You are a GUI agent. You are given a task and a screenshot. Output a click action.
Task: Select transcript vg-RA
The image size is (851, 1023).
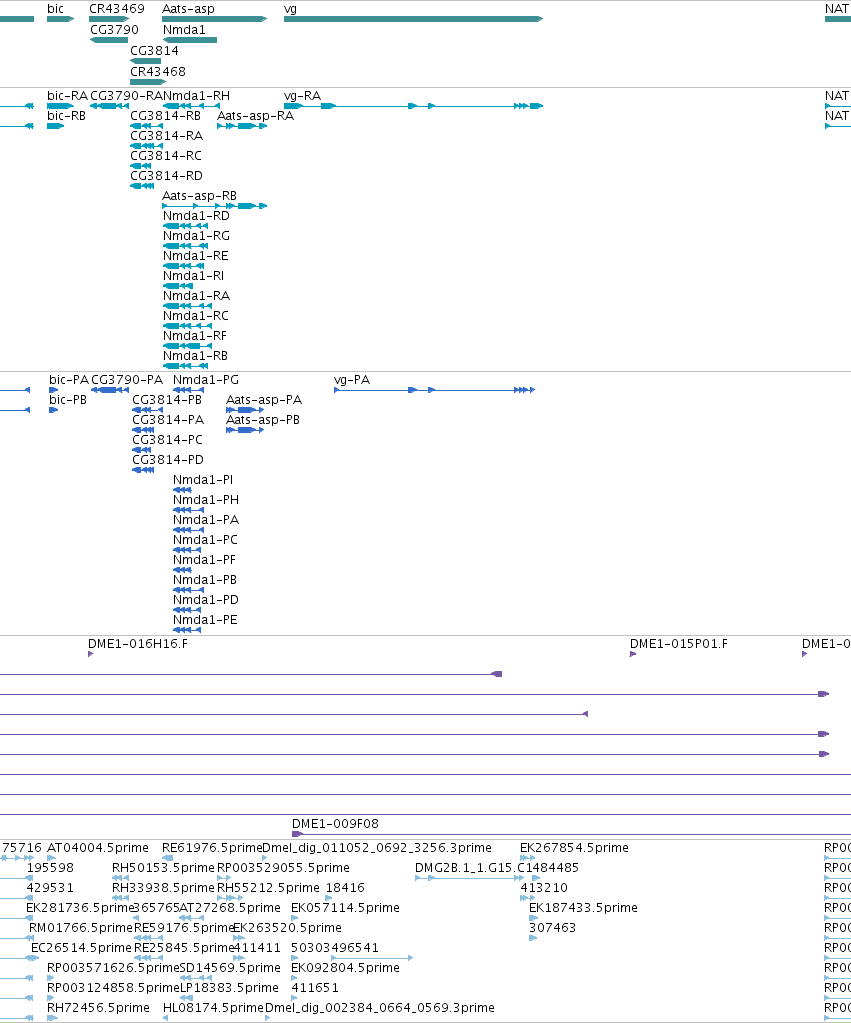[x=413, y=106]
